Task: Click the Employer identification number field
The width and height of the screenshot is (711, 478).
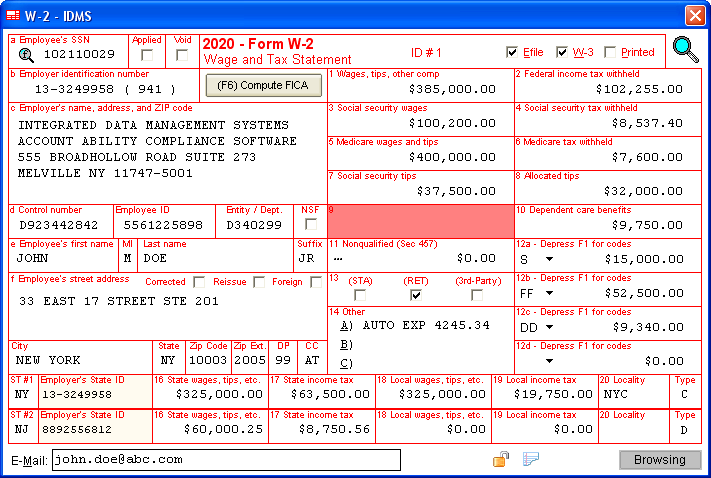Action: 104,89
